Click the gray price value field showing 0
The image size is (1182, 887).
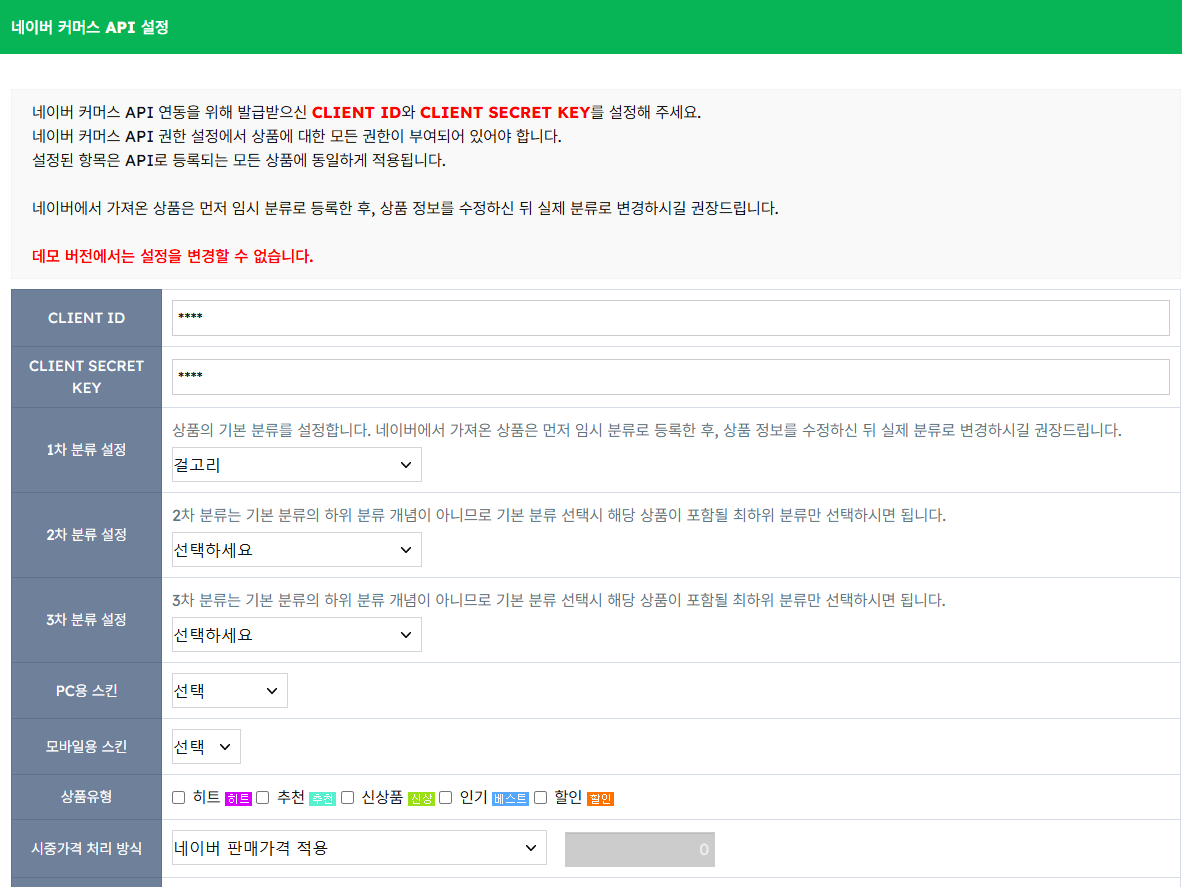click(639, 849)
